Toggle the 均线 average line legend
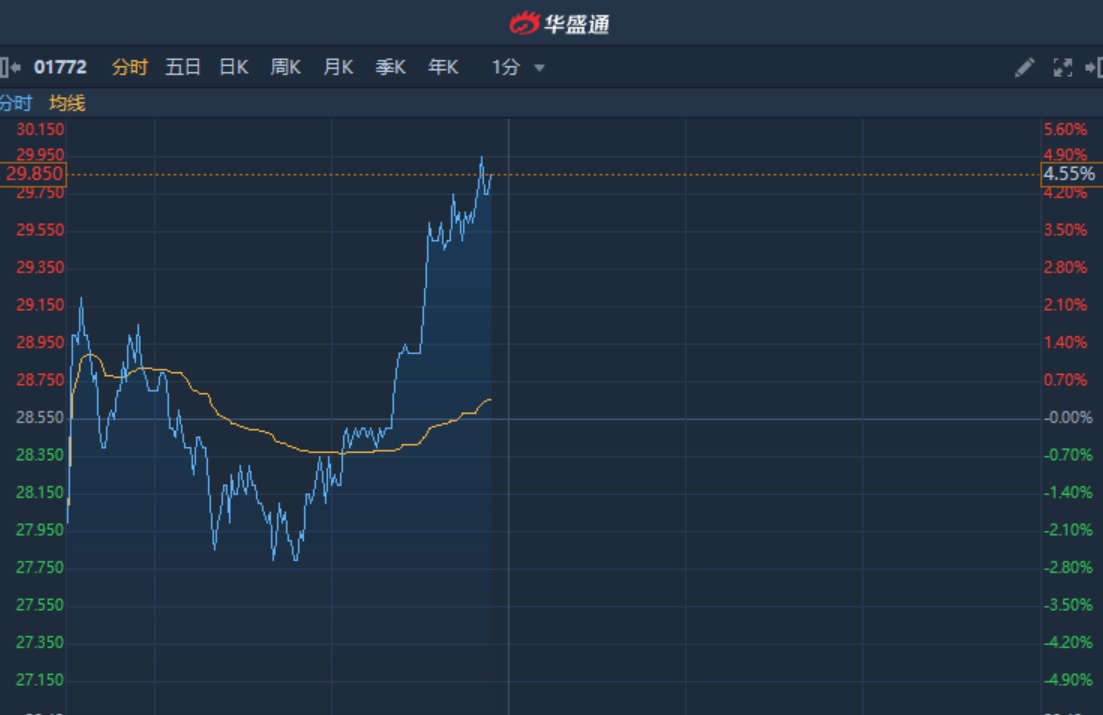This screenshot has width=1103, height=715. (x=68, y=103)
